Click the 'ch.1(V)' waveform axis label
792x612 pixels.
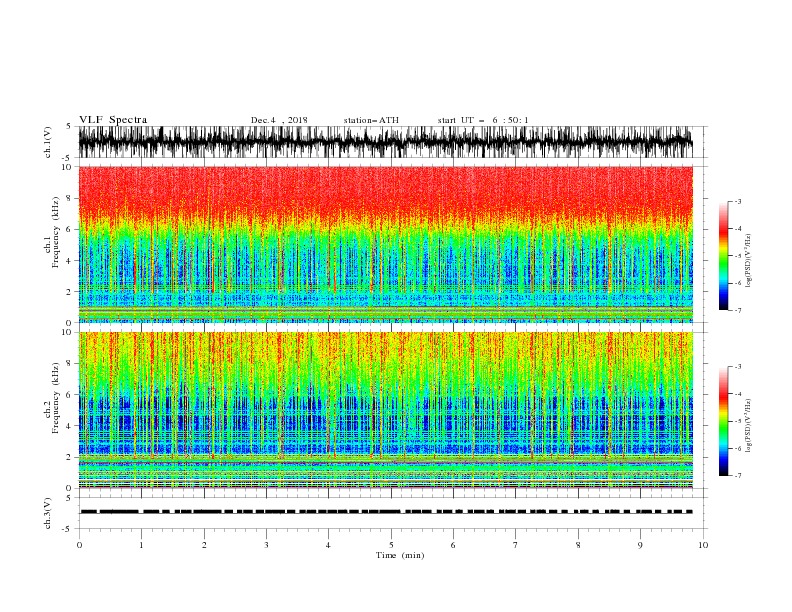pos(48,142)
